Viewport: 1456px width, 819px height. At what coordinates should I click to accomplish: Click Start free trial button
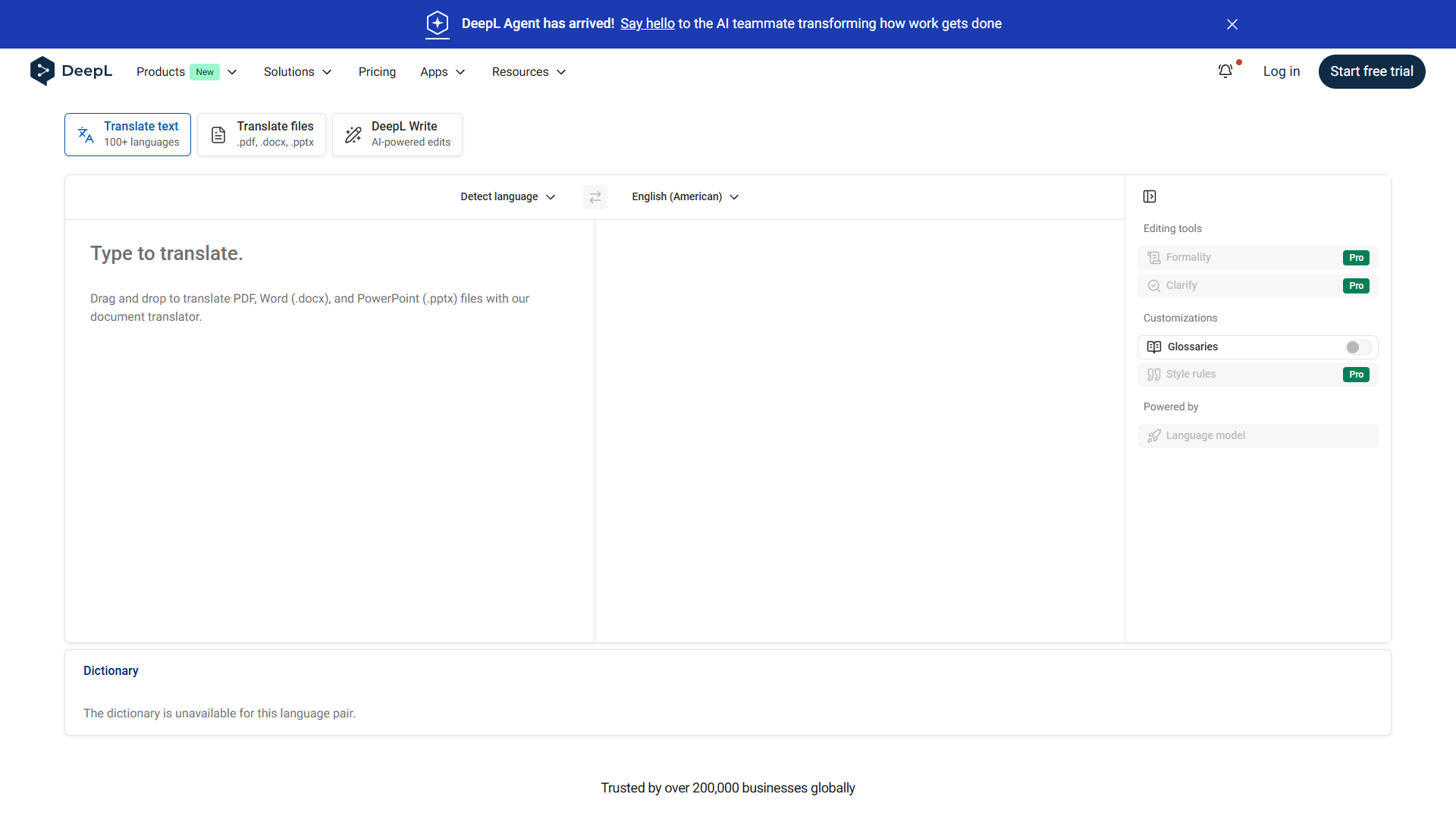tap(1371, 71)
